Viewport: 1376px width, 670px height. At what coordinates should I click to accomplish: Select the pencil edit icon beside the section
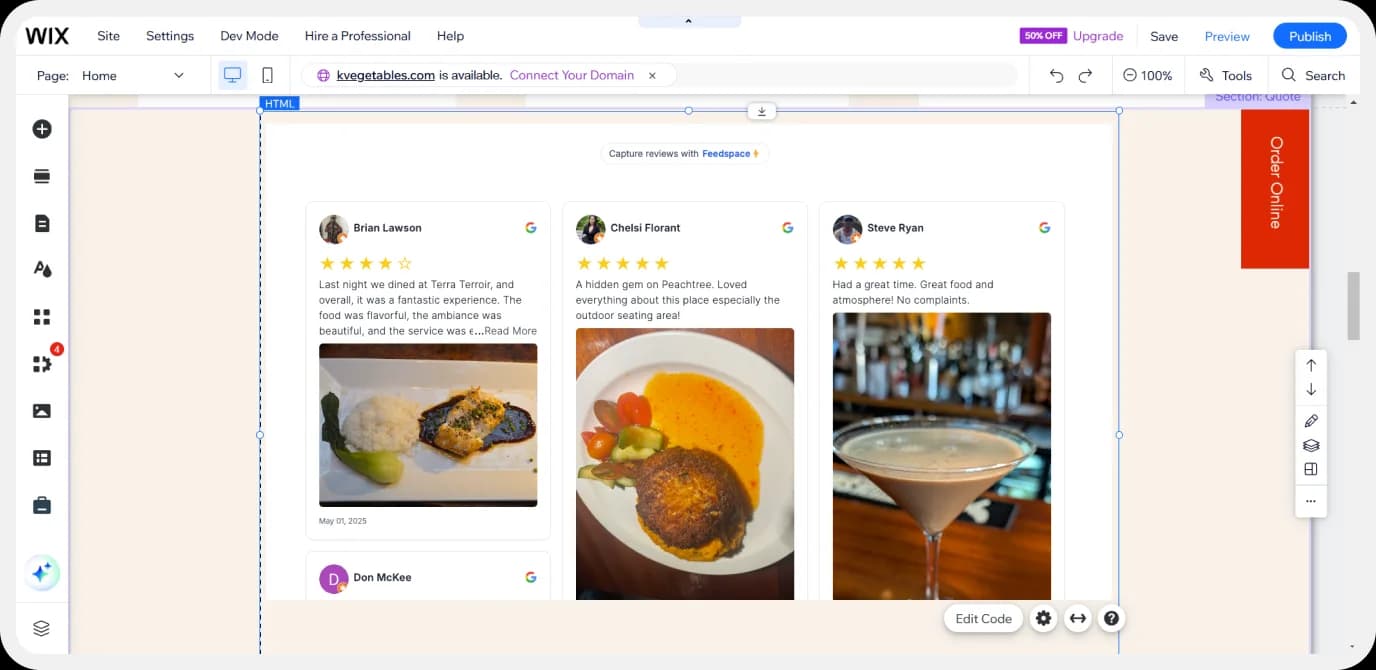[1311, 420]
